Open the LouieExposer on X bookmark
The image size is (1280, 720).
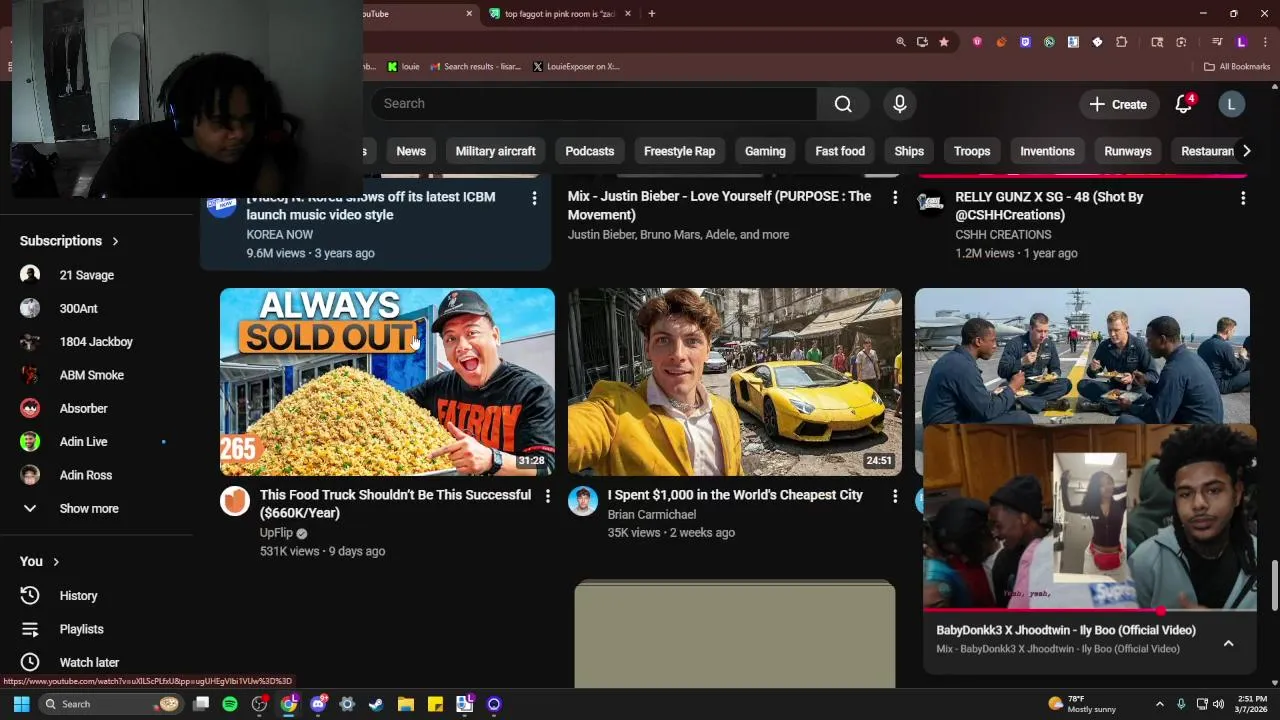[x=576, y=67]
